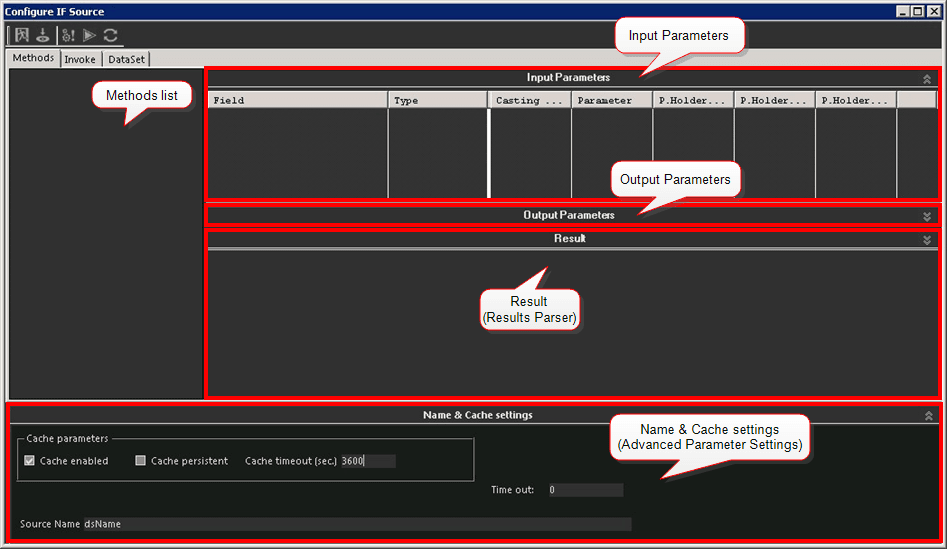Open the Invoke tab
The width and height of the screenshot is (947, 549).
click(x=80, y=59)
